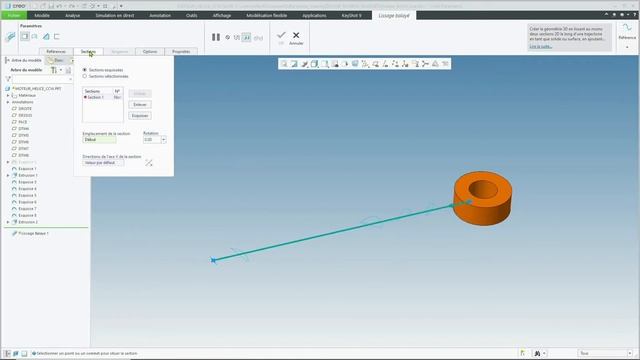Open the Propriétés panel tab

click(181, 51)
